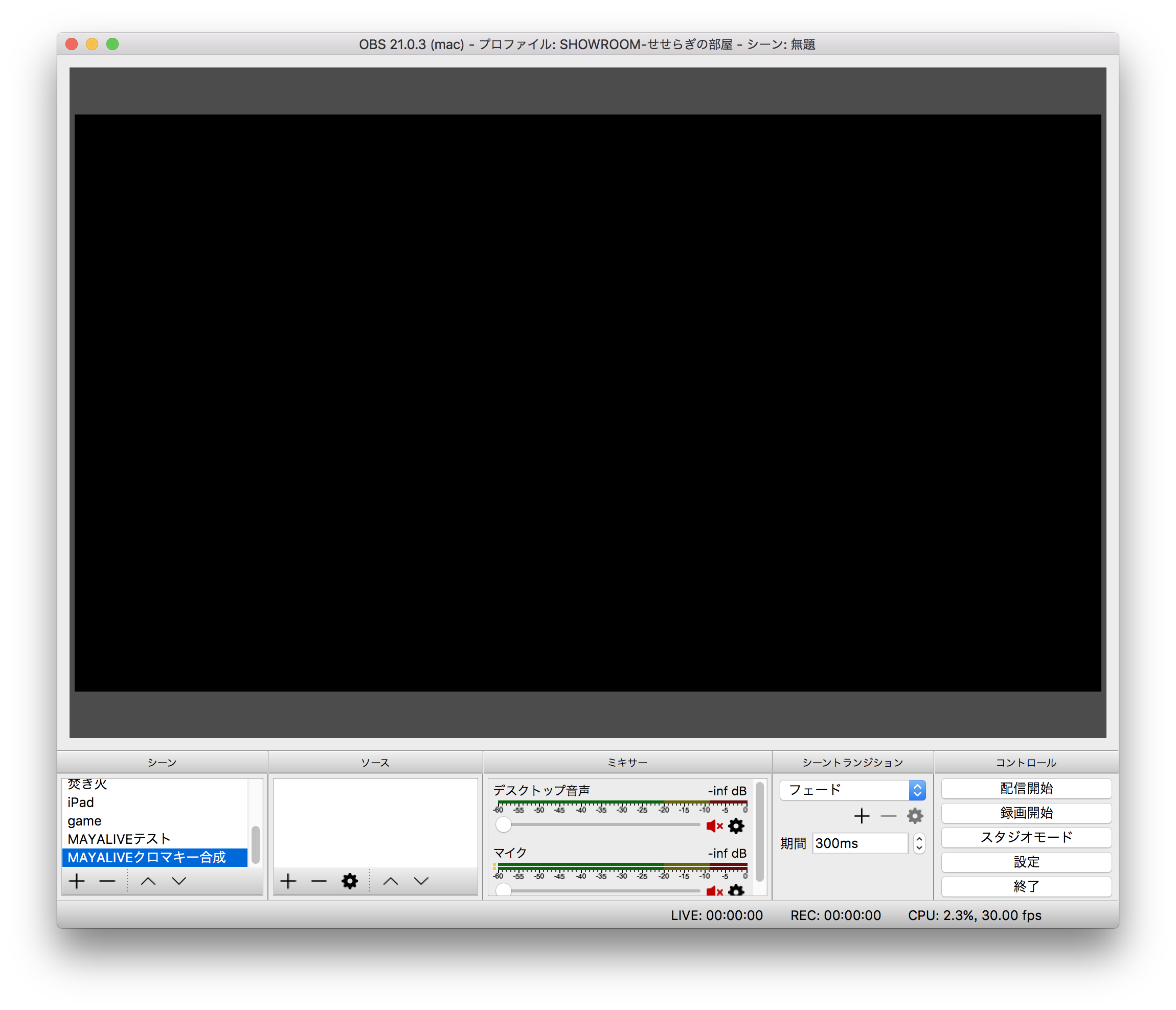The height and width of the screenshot is (1010, 1176).
Task: Enable スタジオモード studio mode
Action: [x=1026, y=838]
